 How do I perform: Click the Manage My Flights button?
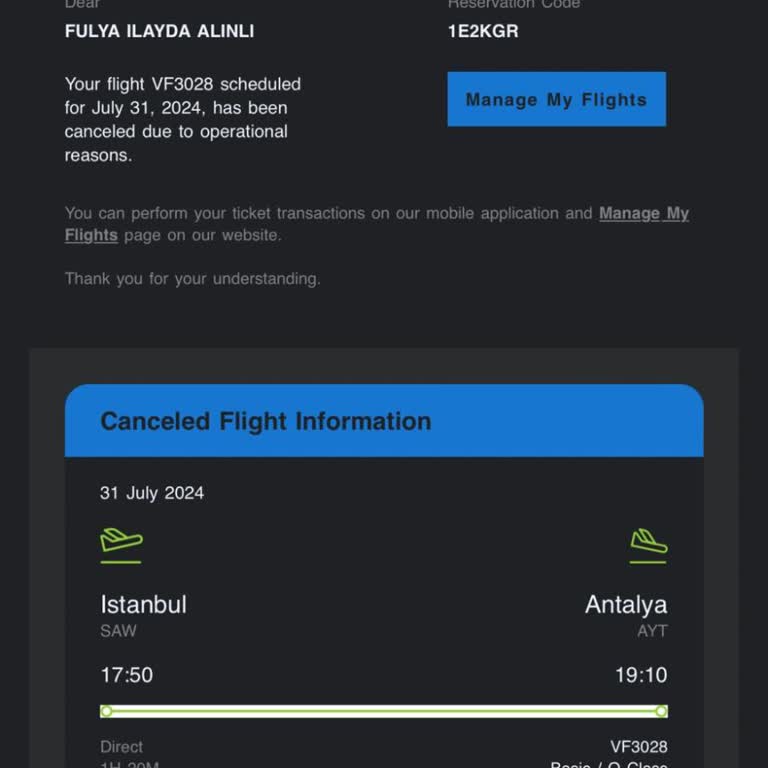pyautogui.click(x=556, y=99)
